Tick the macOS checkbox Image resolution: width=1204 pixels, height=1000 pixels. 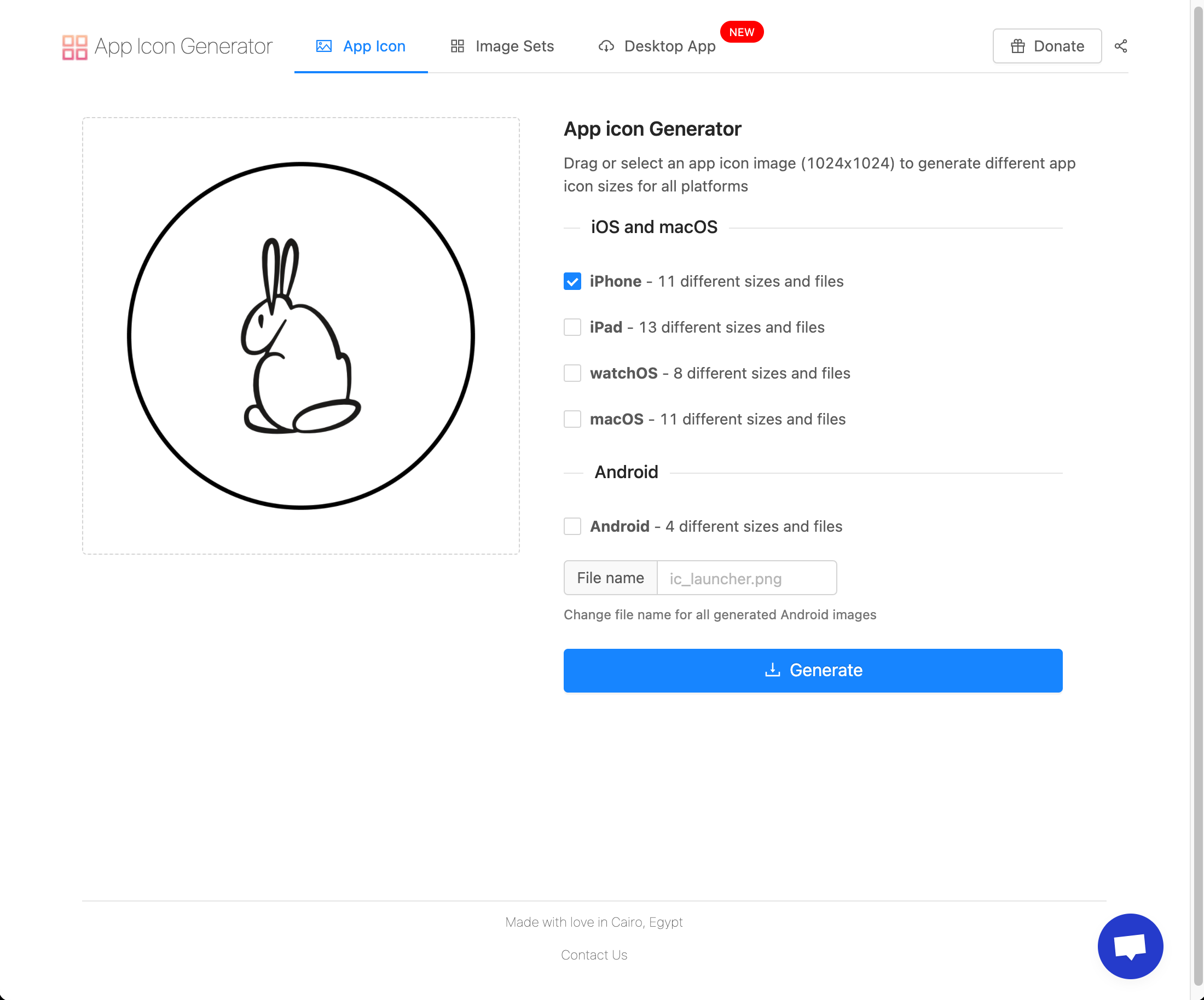(572, 419)
